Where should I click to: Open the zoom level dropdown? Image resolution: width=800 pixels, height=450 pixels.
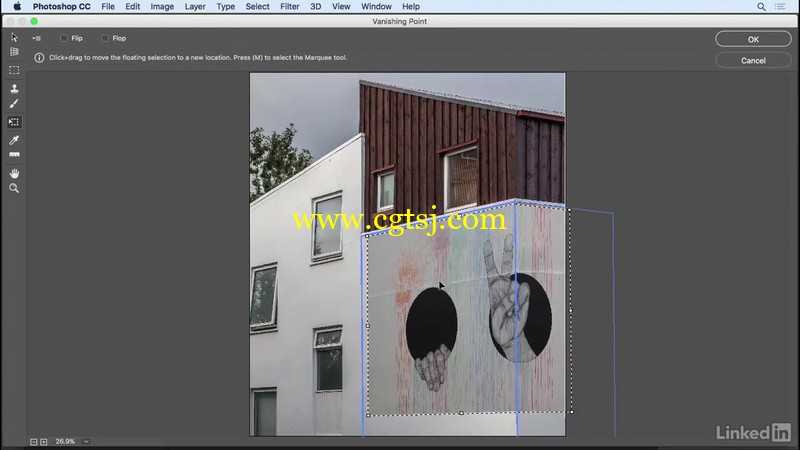coord(86,441)
